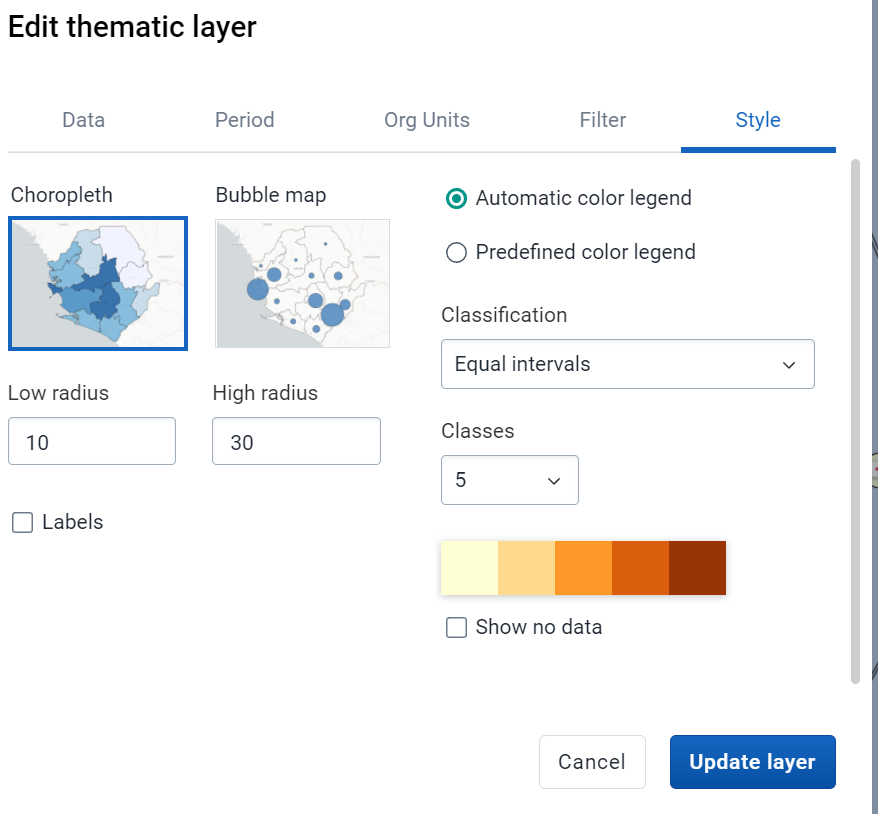Go to the Filter tab

(603, 120)
